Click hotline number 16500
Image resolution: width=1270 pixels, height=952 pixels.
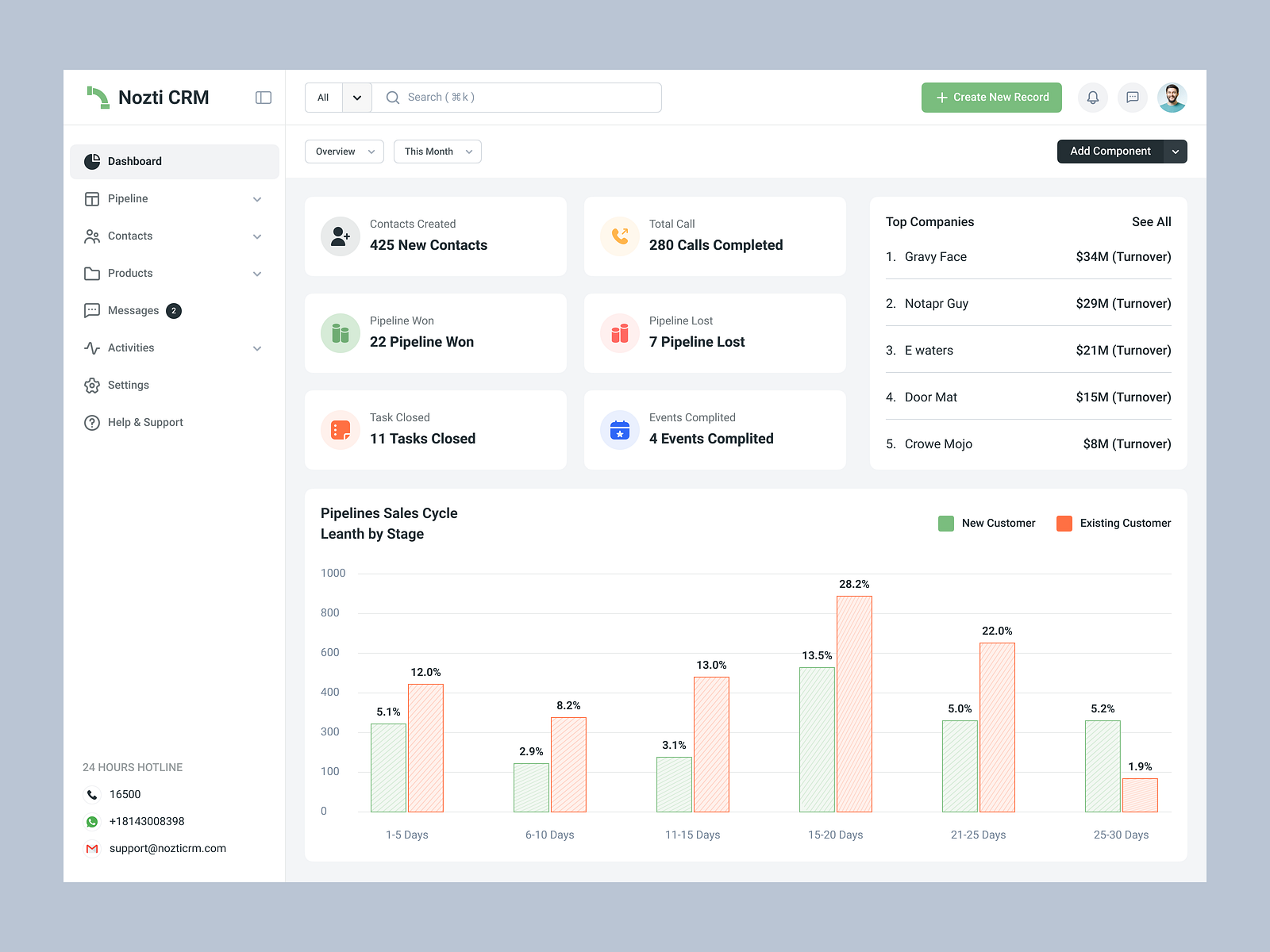pyautogui.click(x=125, y=794)
